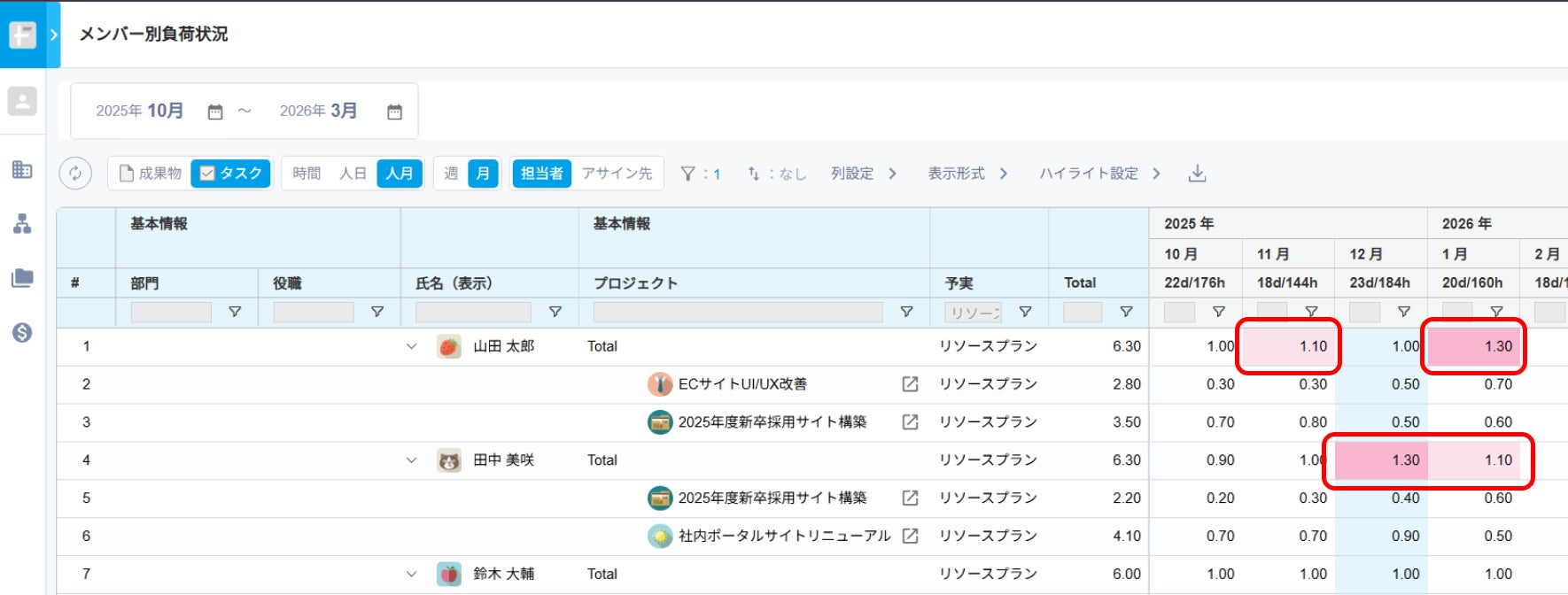Select highlighted 1.10 cell for 山田 11月
Screen dimensions: 1568x595
(1289, 346)
